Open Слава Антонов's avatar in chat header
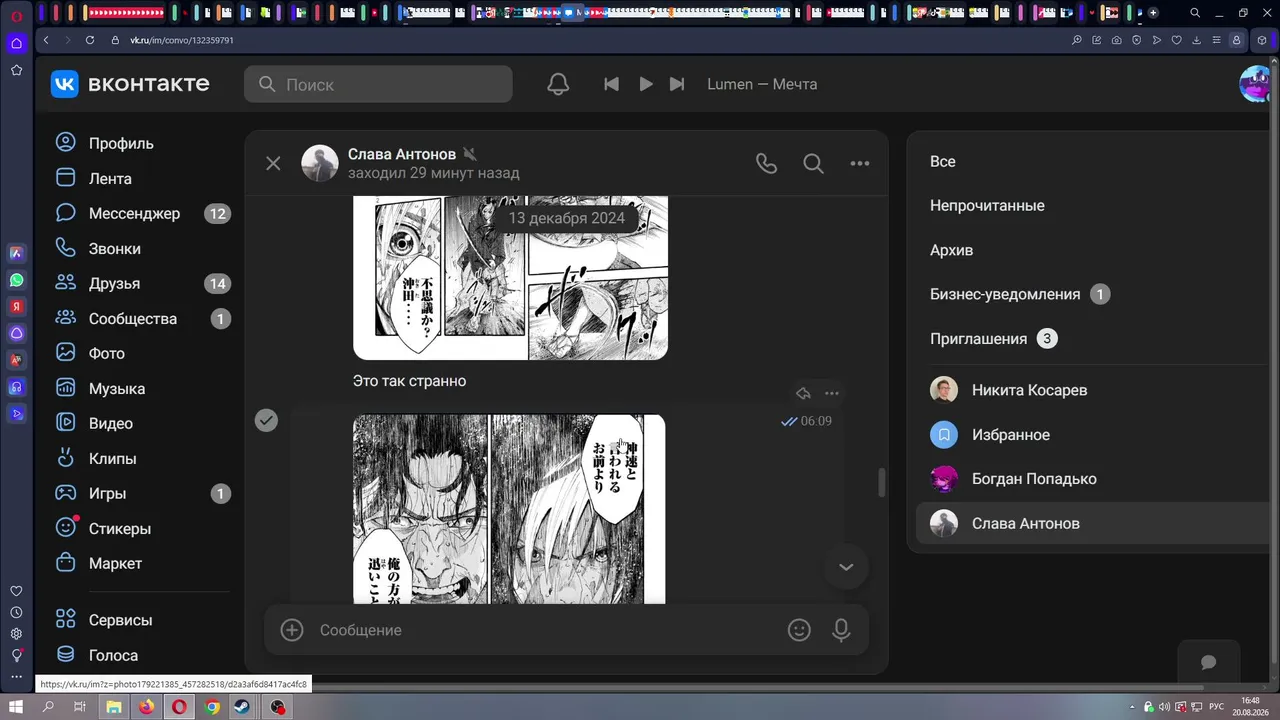Screen dimensions: 1280x720 tap(320, 163)
